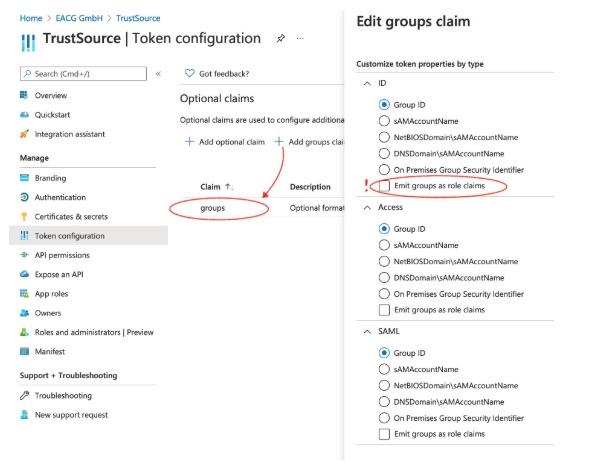Open API permissions in the sidebar

coord(62,255)
